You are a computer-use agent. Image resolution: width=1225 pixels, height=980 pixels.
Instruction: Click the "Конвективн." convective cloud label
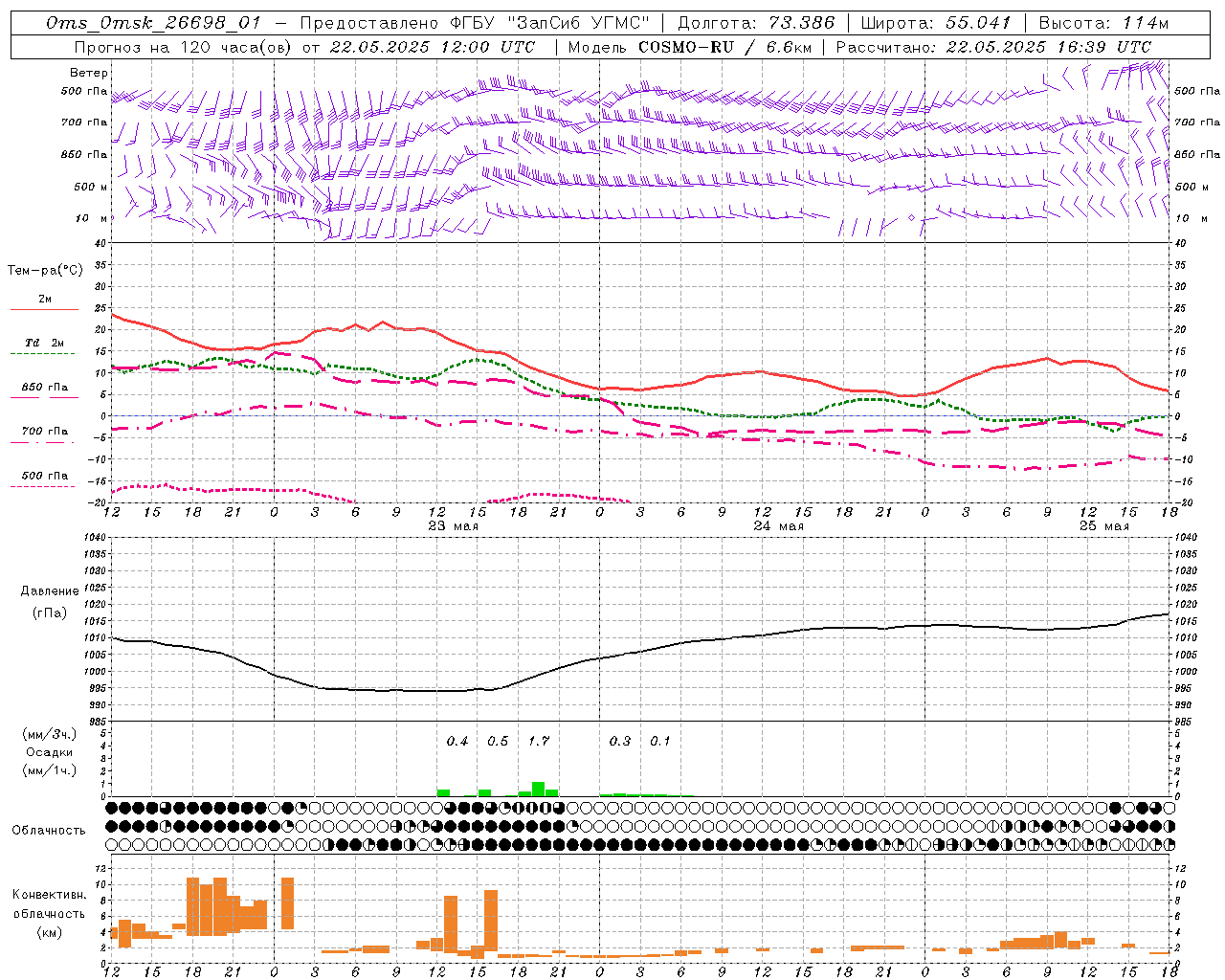(x=50, y=895)
